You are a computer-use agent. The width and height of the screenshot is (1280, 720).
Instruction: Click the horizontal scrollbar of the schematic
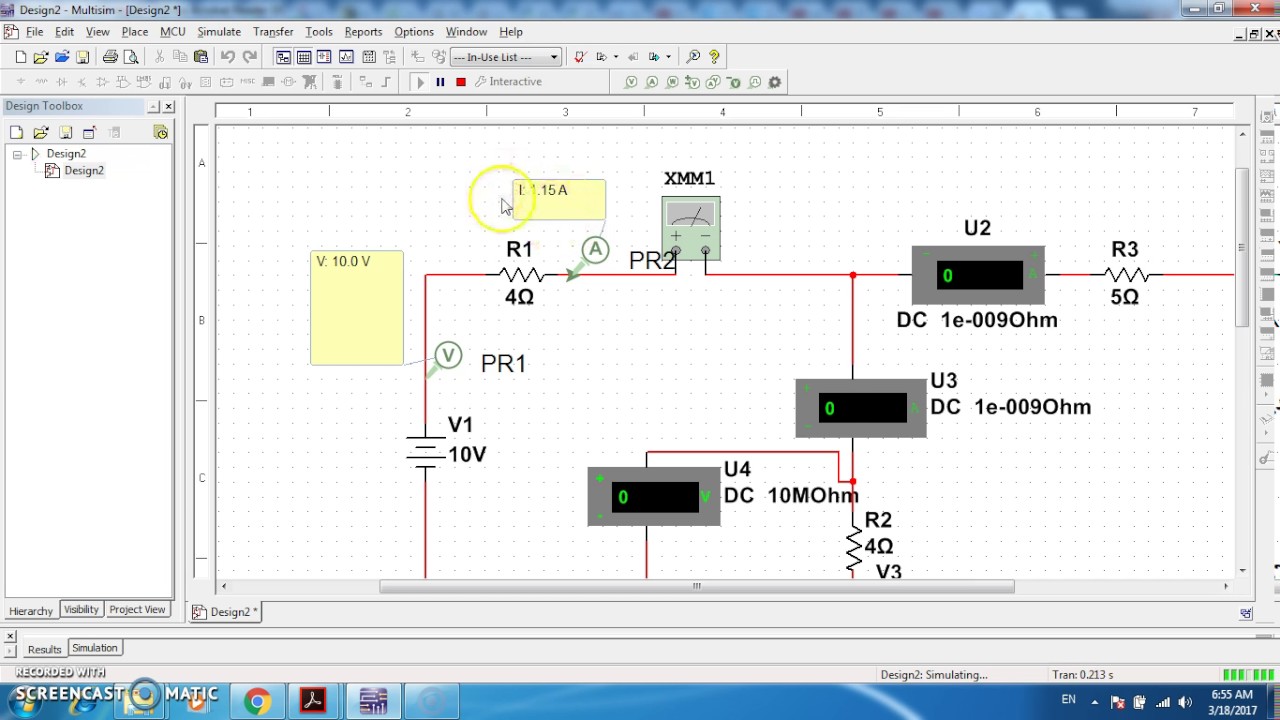point(696,587)
